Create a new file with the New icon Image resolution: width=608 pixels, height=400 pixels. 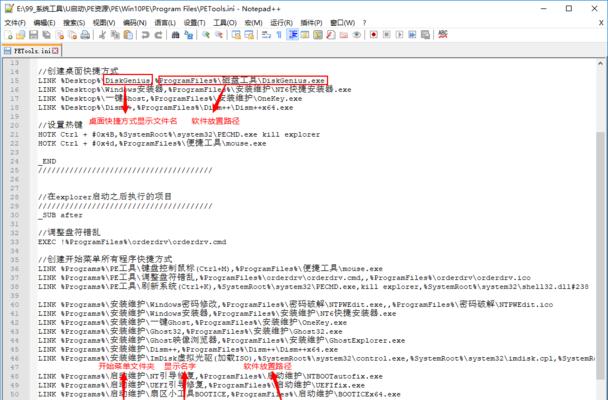pyautogui.click(x=9, y=35)
